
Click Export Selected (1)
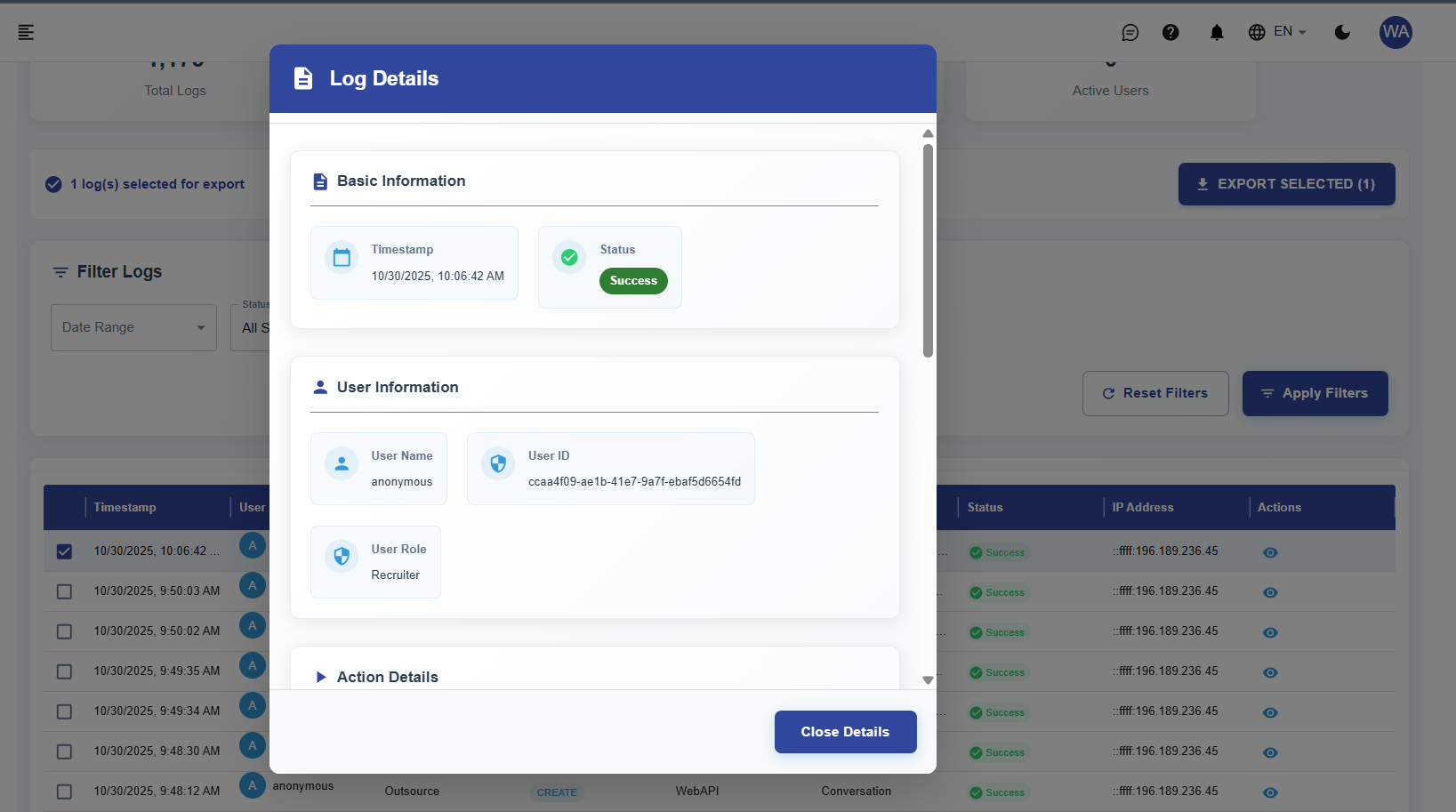1286,184
